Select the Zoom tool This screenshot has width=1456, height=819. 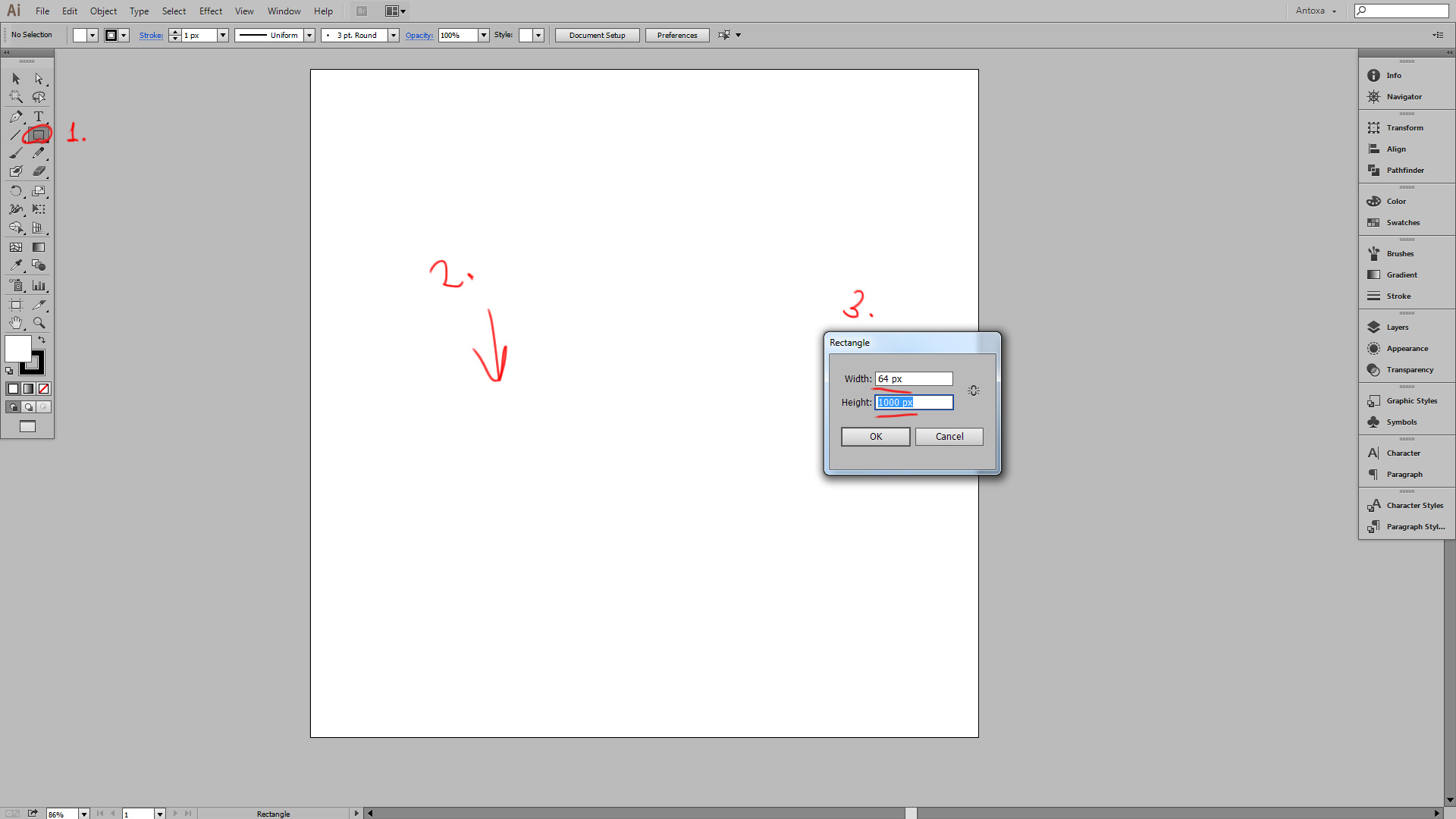39,323
